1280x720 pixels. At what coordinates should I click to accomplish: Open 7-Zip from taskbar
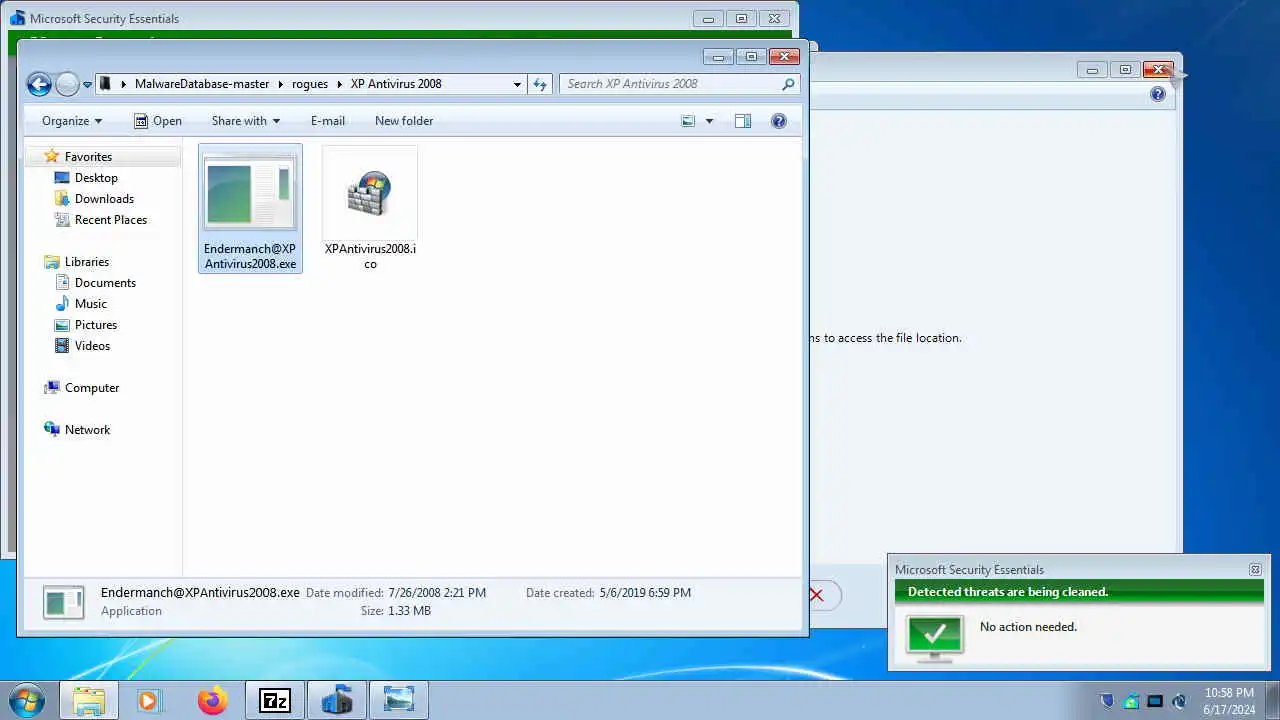coord(274,700)
